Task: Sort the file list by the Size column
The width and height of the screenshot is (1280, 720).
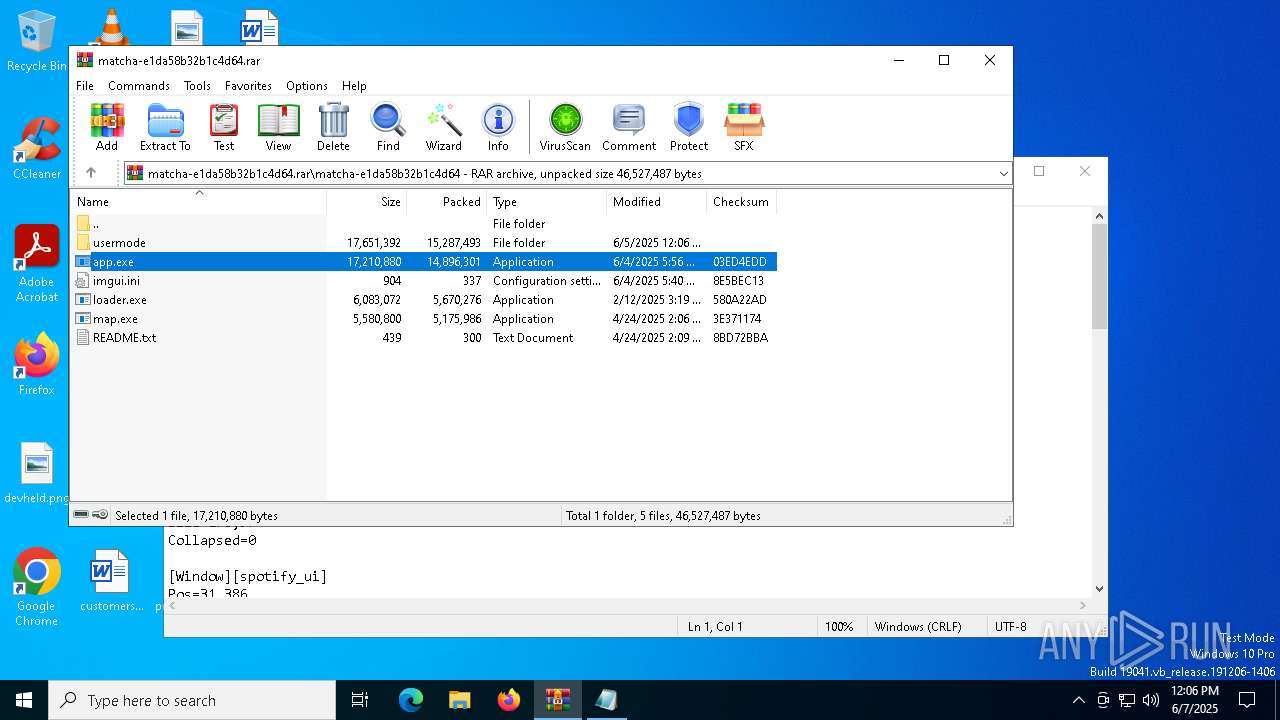Action: (367, 202)
